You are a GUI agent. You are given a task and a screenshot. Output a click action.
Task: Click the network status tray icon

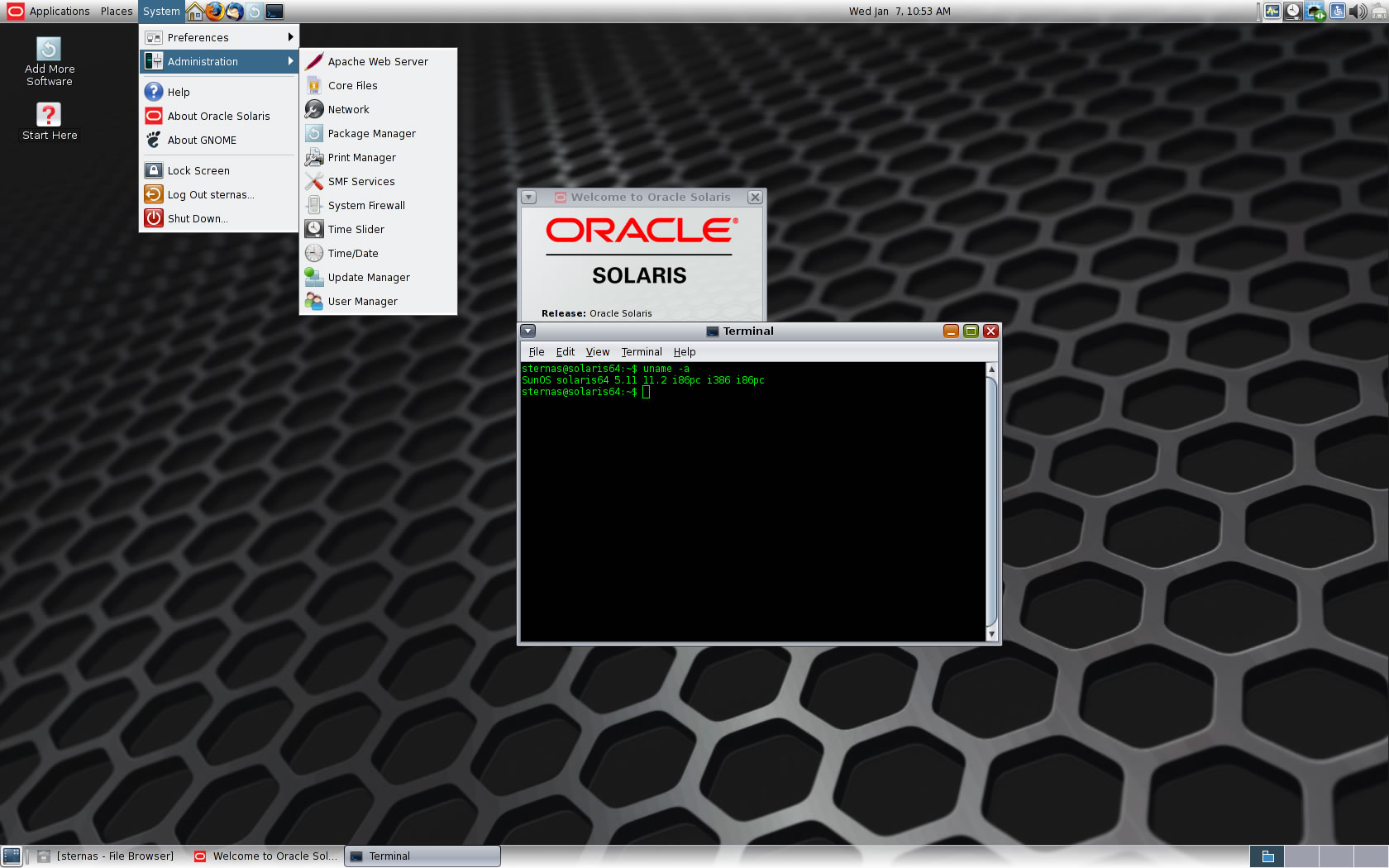coord(1379,12)
